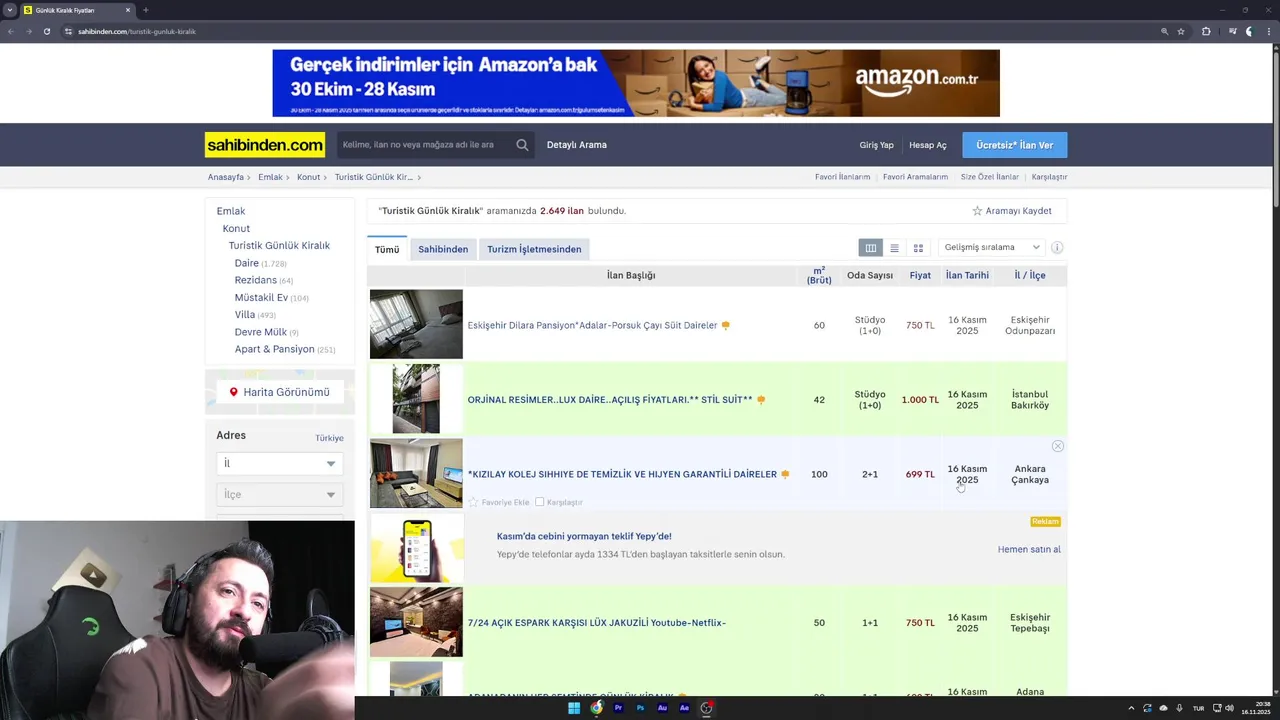Click the Windows Start button
The height and width of the screenshot is (720, 1280).
tap(574, 708)
